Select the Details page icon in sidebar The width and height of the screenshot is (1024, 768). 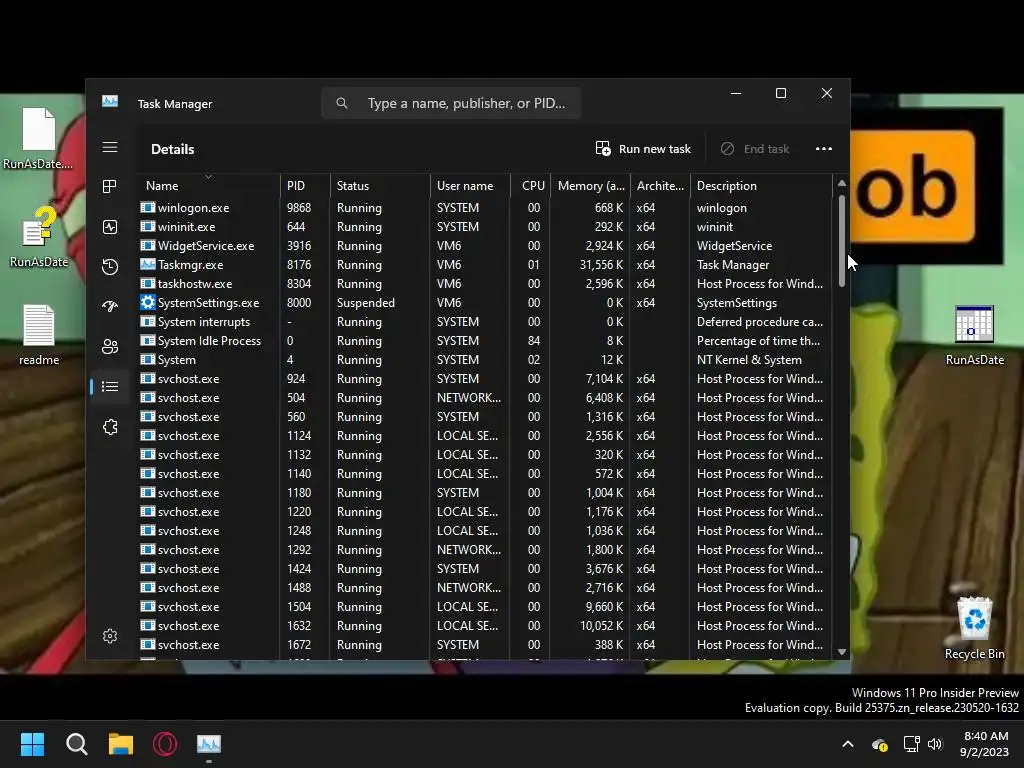tap(110, 387)
